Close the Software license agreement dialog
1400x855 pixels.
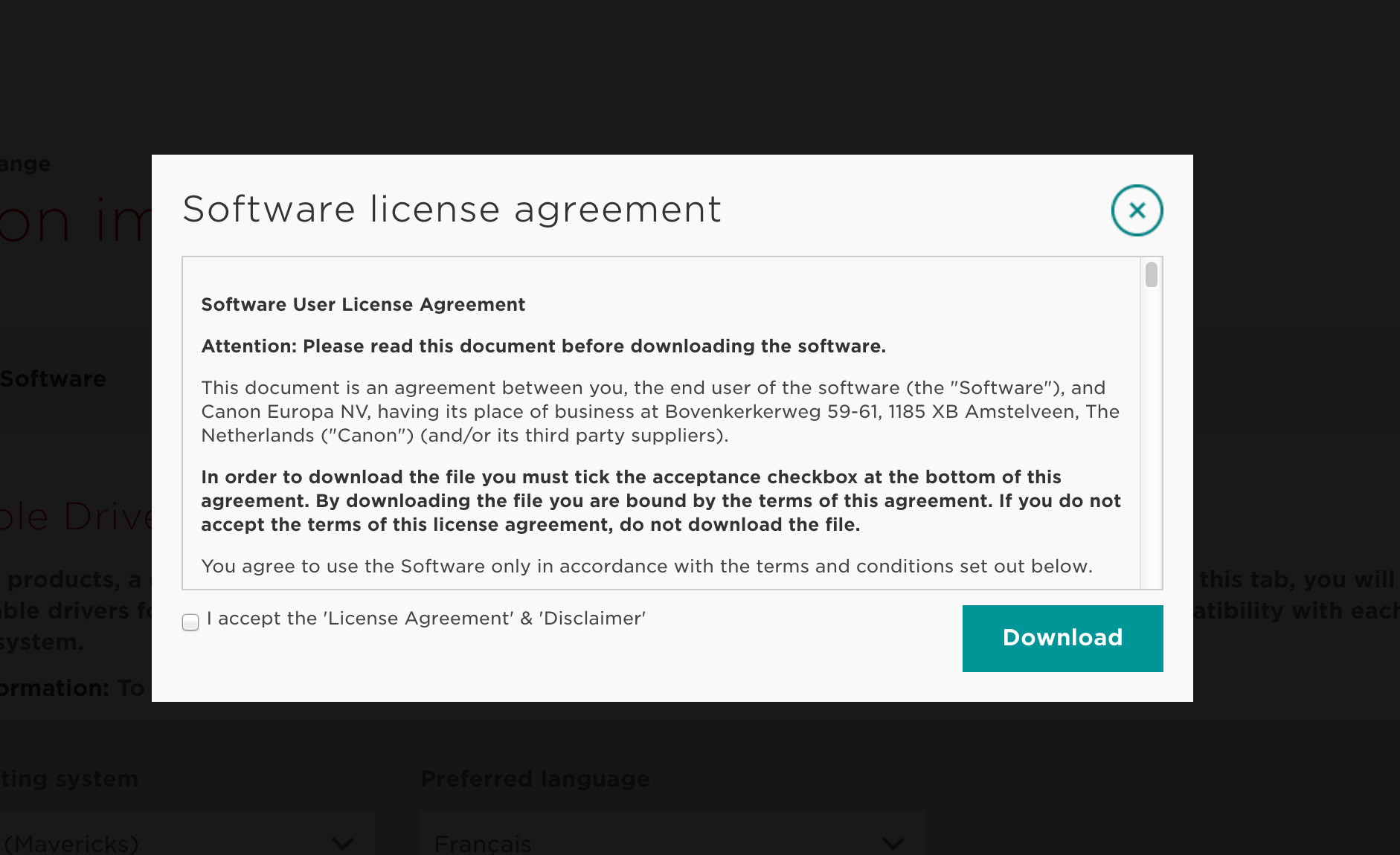pyautogui.click(x=1137, y=210)
